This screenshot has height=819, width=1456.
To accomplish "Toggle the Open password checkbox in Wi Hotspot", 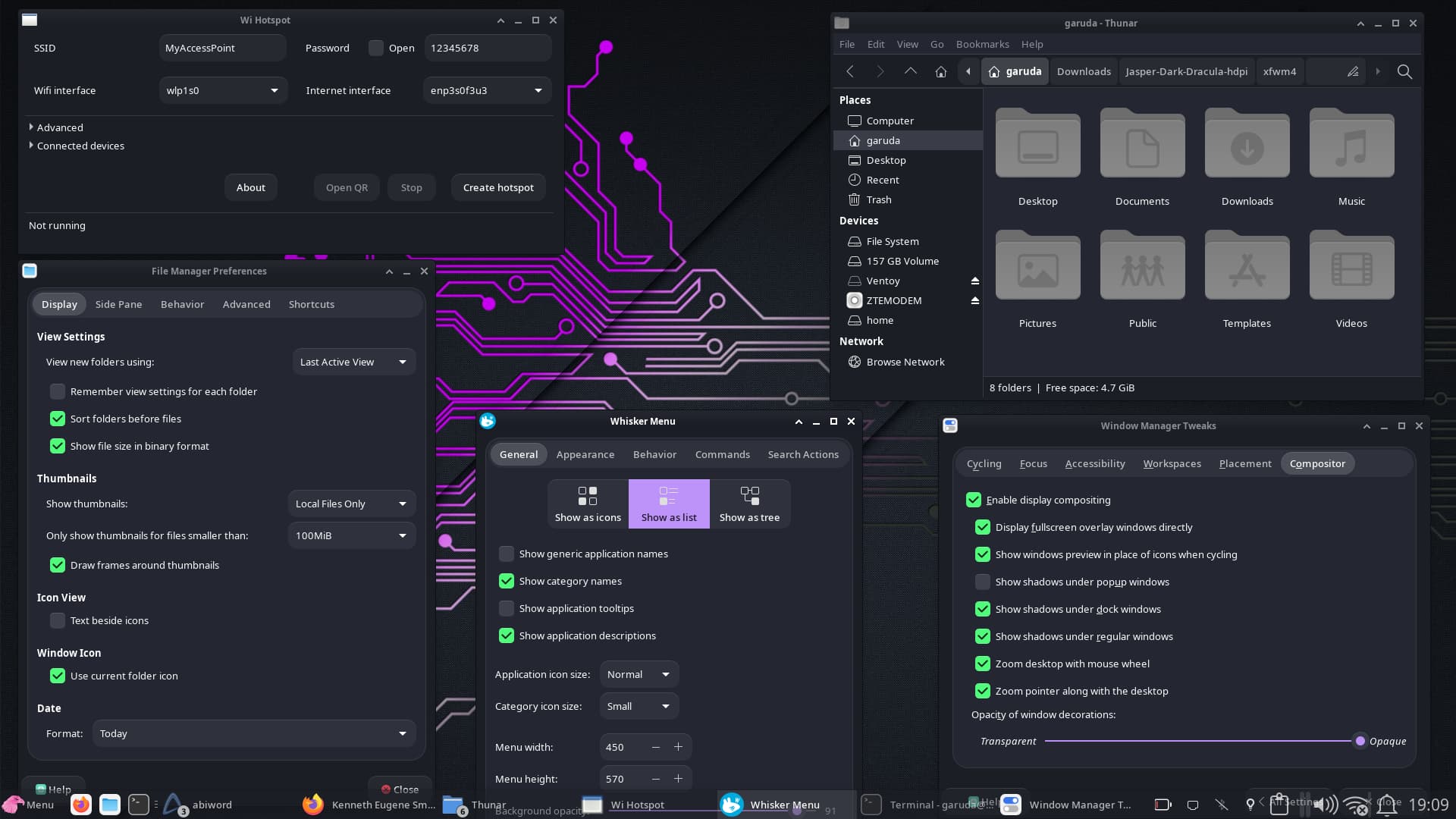I will click(x=376, y=48).
